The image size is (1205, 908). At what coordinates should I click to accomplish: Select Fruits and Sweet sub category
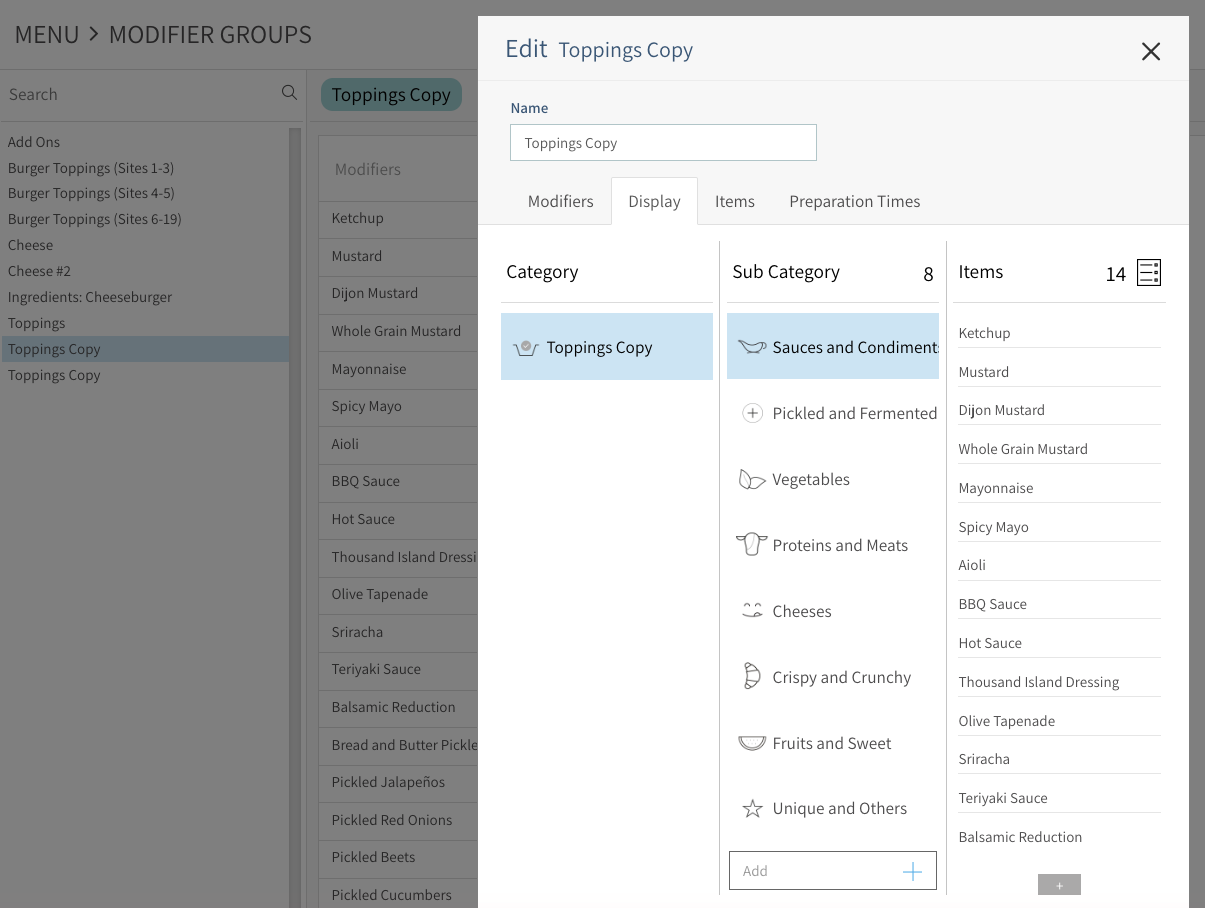pos(833,743)
